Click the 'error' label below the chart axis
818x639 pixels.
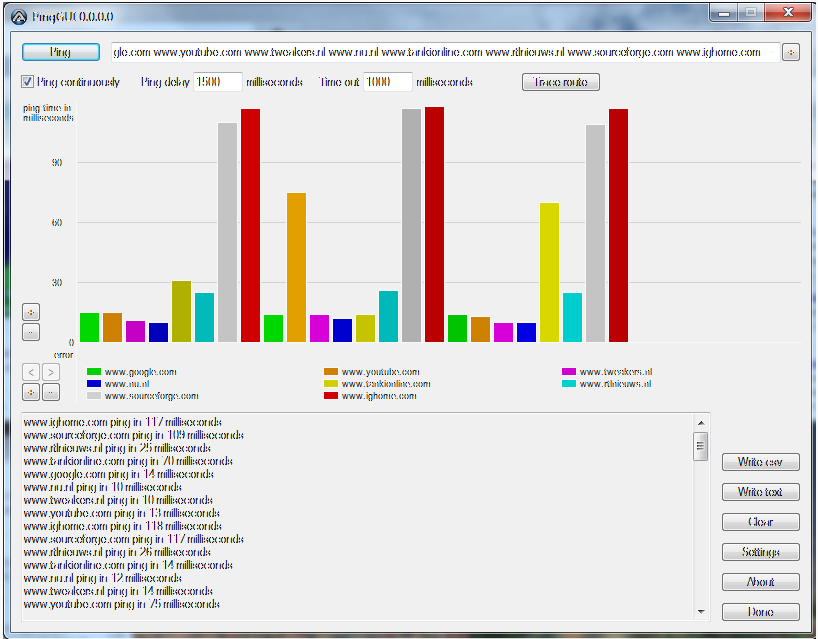[x=64, y=355]
